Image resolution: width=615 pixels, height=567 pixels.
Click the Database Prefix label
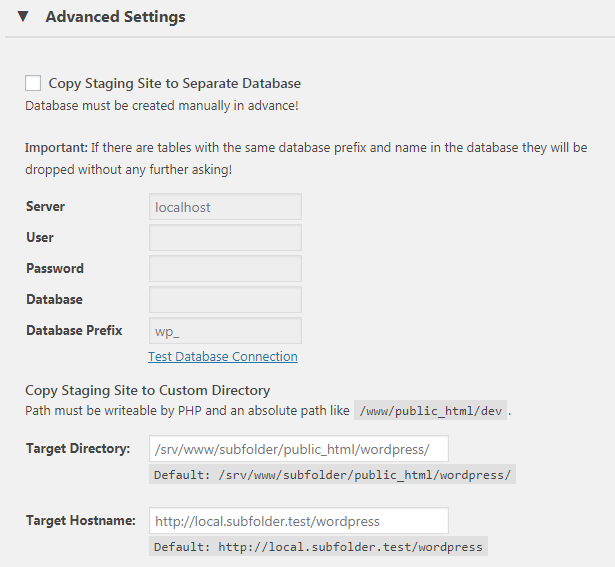[74, 330]
